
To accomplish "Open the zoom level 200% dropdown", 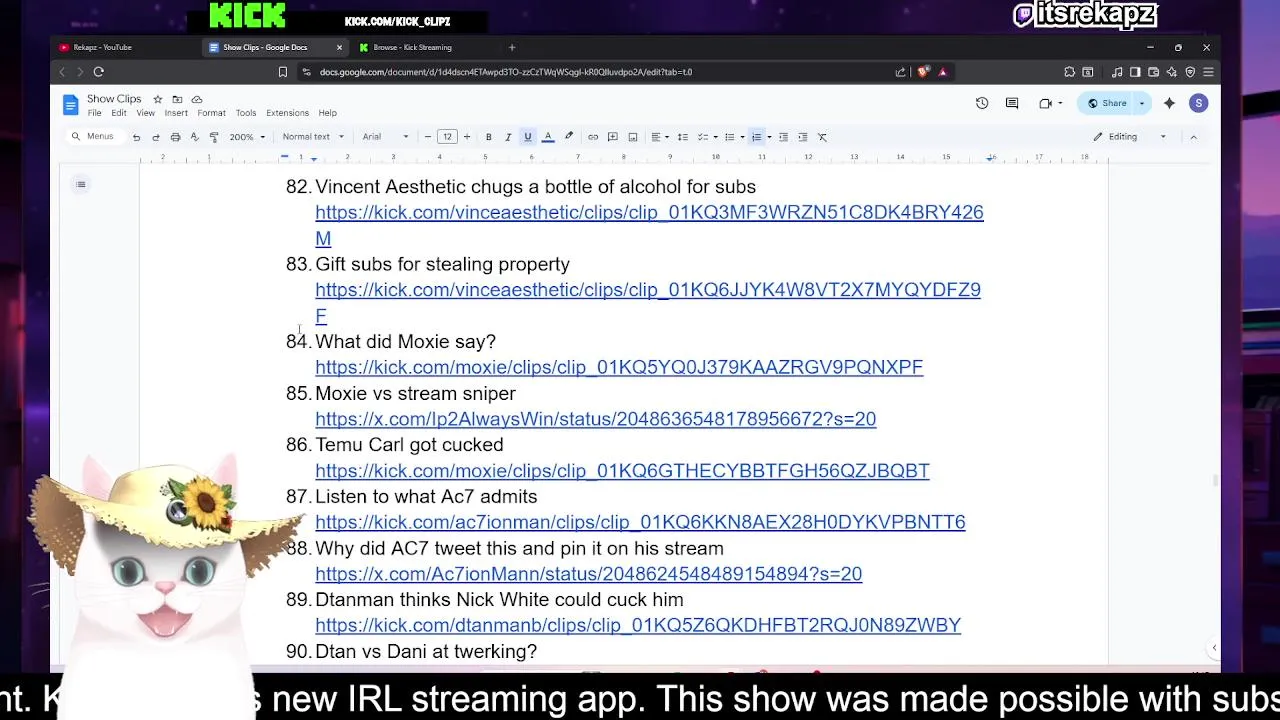I will (x=248, y=137).
